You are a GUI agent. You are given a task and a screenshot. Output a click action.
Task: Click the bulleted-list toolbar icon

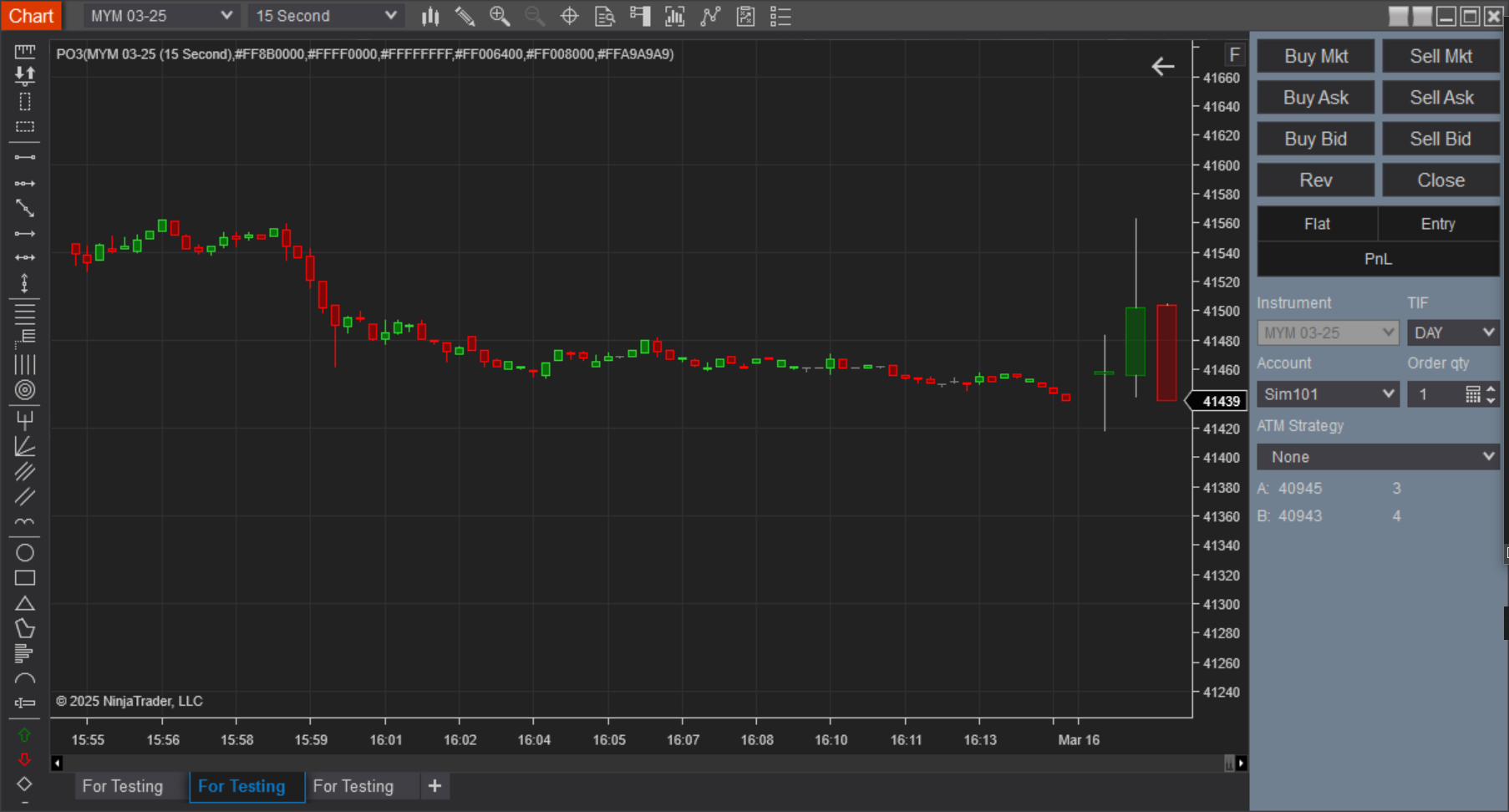(x=780, y=16)
